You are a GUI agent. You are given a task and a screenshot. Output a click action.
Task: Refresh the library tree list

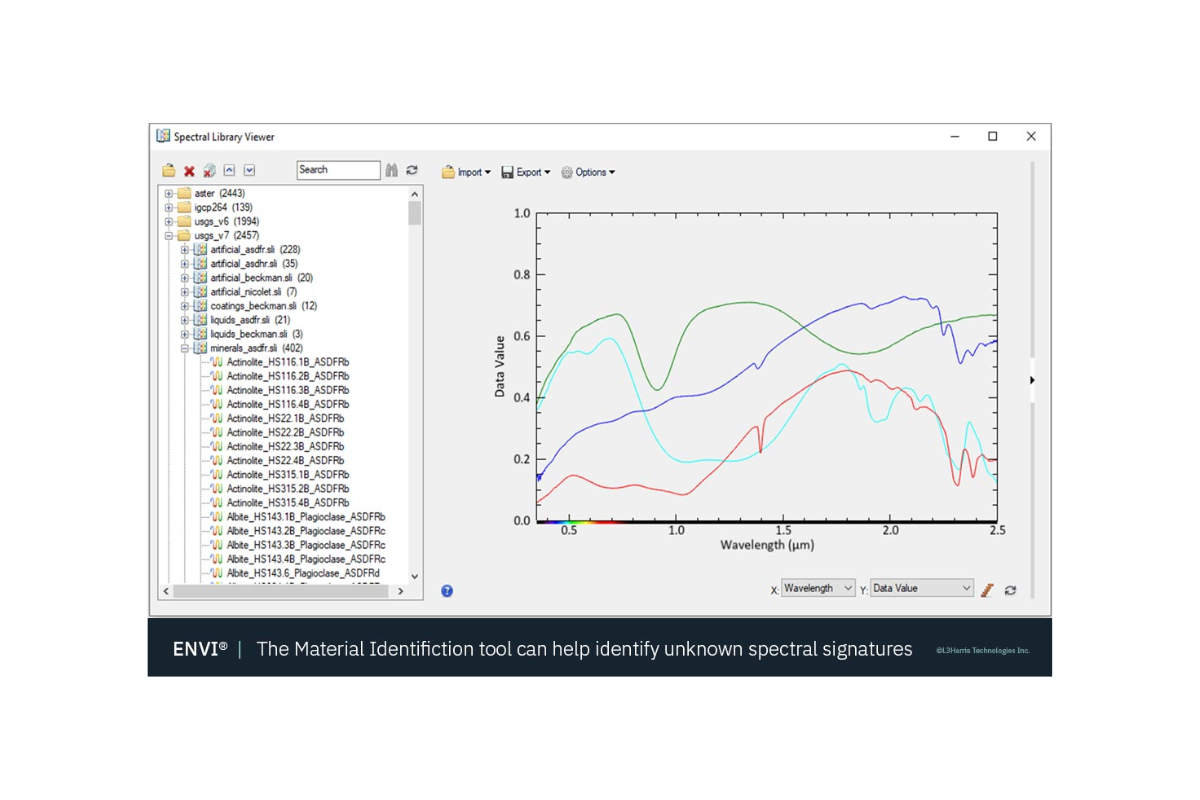(411, 170)
